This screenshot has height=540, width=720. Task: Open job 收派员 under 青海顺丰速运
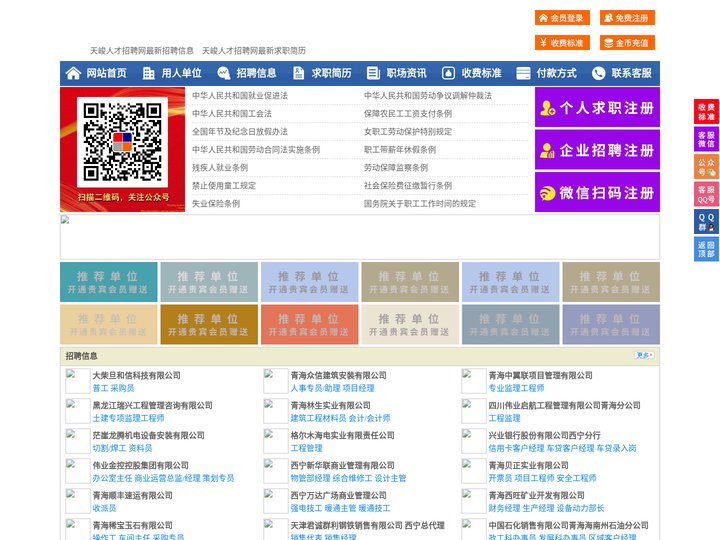[x=104, y=508]
